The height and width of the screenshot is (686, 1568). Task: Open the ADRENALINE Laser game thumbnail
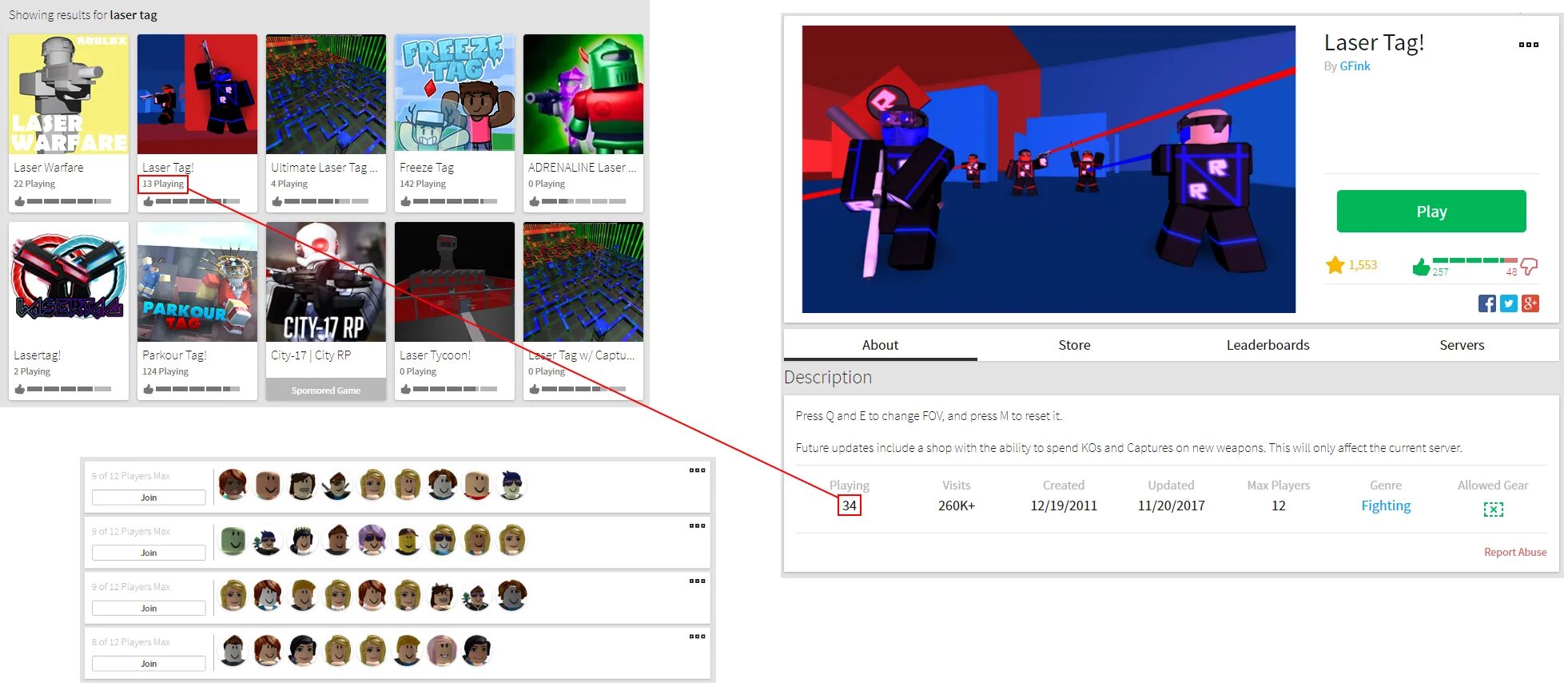583,94
